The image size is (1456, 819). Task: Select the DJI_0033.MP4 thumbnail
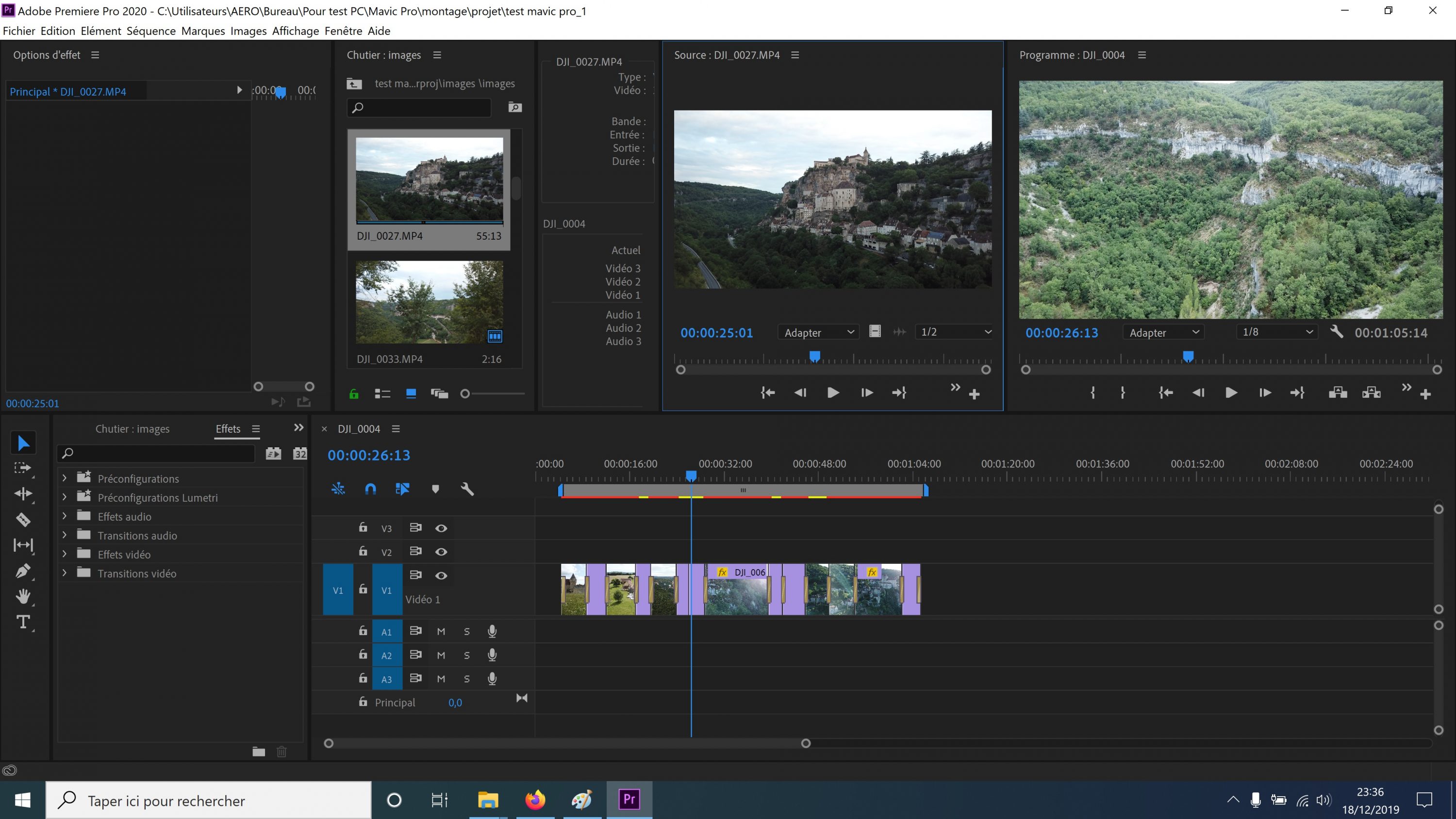point(429,302)
